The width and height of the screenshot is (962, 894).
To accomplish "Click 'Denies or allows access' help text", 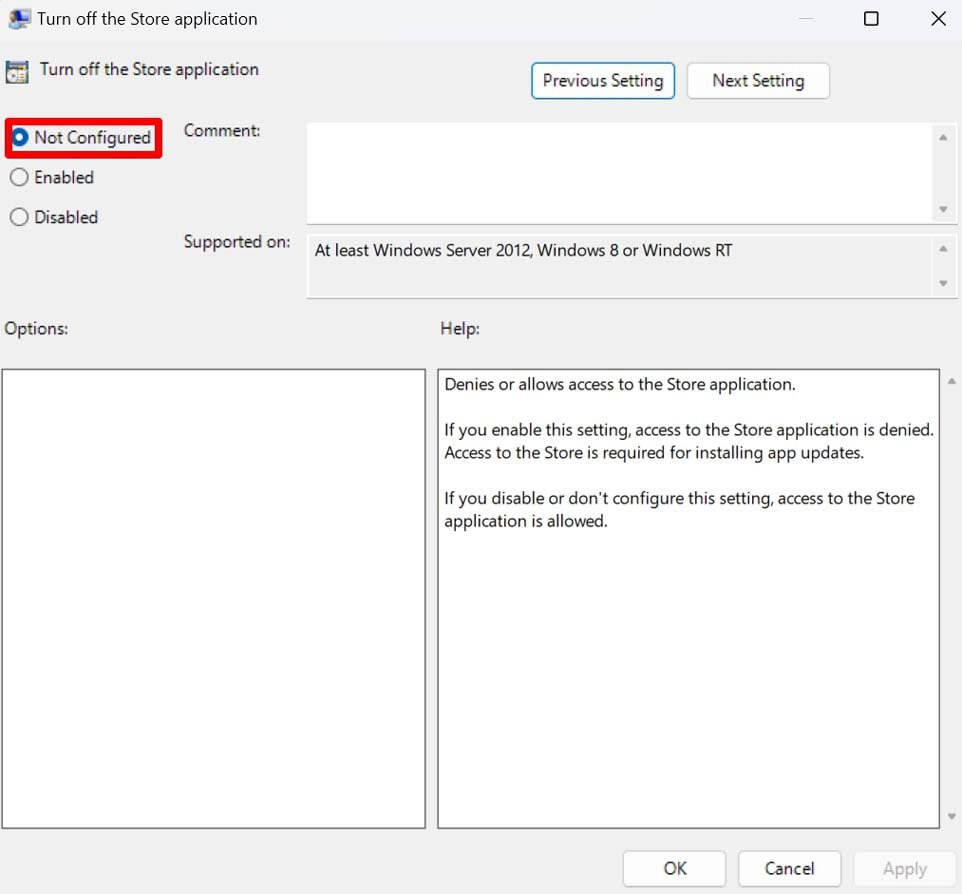I will click(619, 385).
